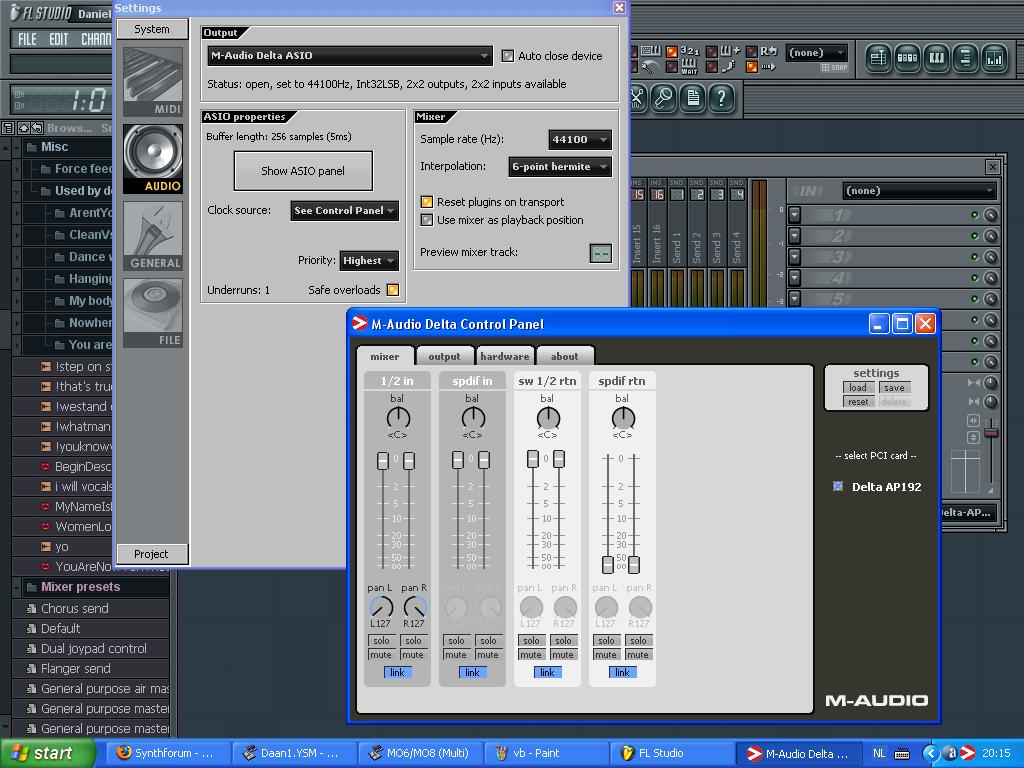Open the Priority Highest dropdown
The image size is (1024, 768).
pyautogui.click(x=369, y=261)
